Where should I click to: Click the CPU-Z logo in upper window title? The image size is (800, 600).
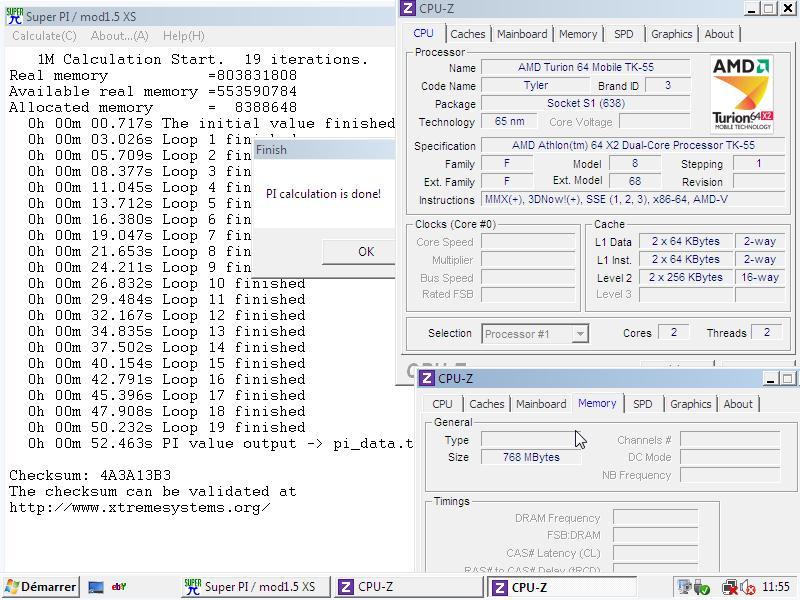point(408,8)
